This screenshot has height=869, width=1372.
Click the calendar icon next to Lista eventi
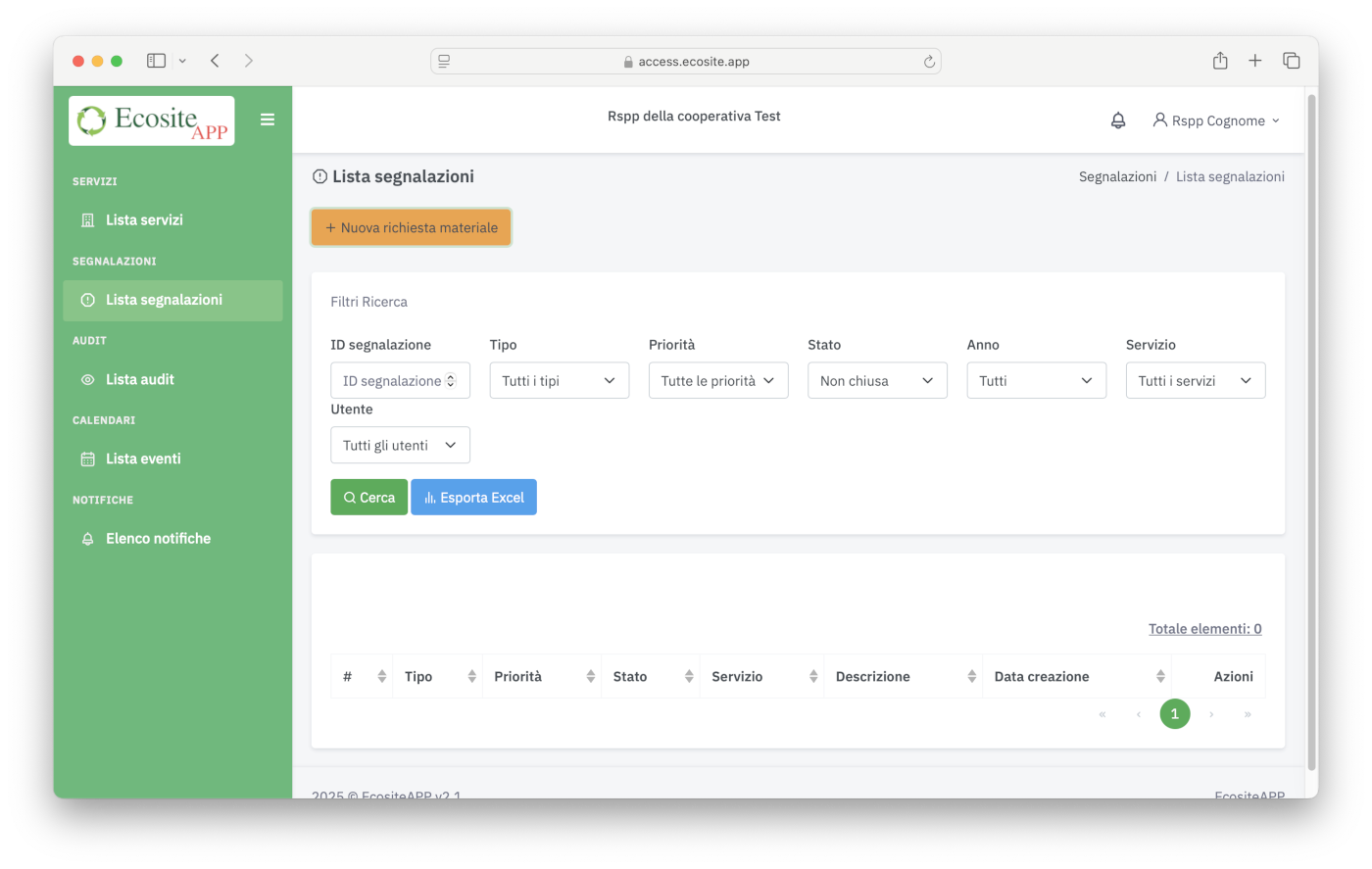[87, 459]
